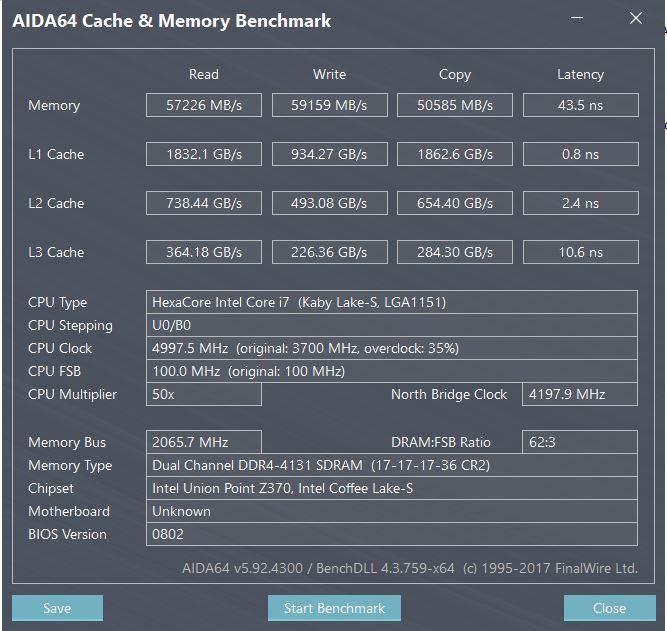
Task: Click the Close button at bottom
Action: (610, 608)
